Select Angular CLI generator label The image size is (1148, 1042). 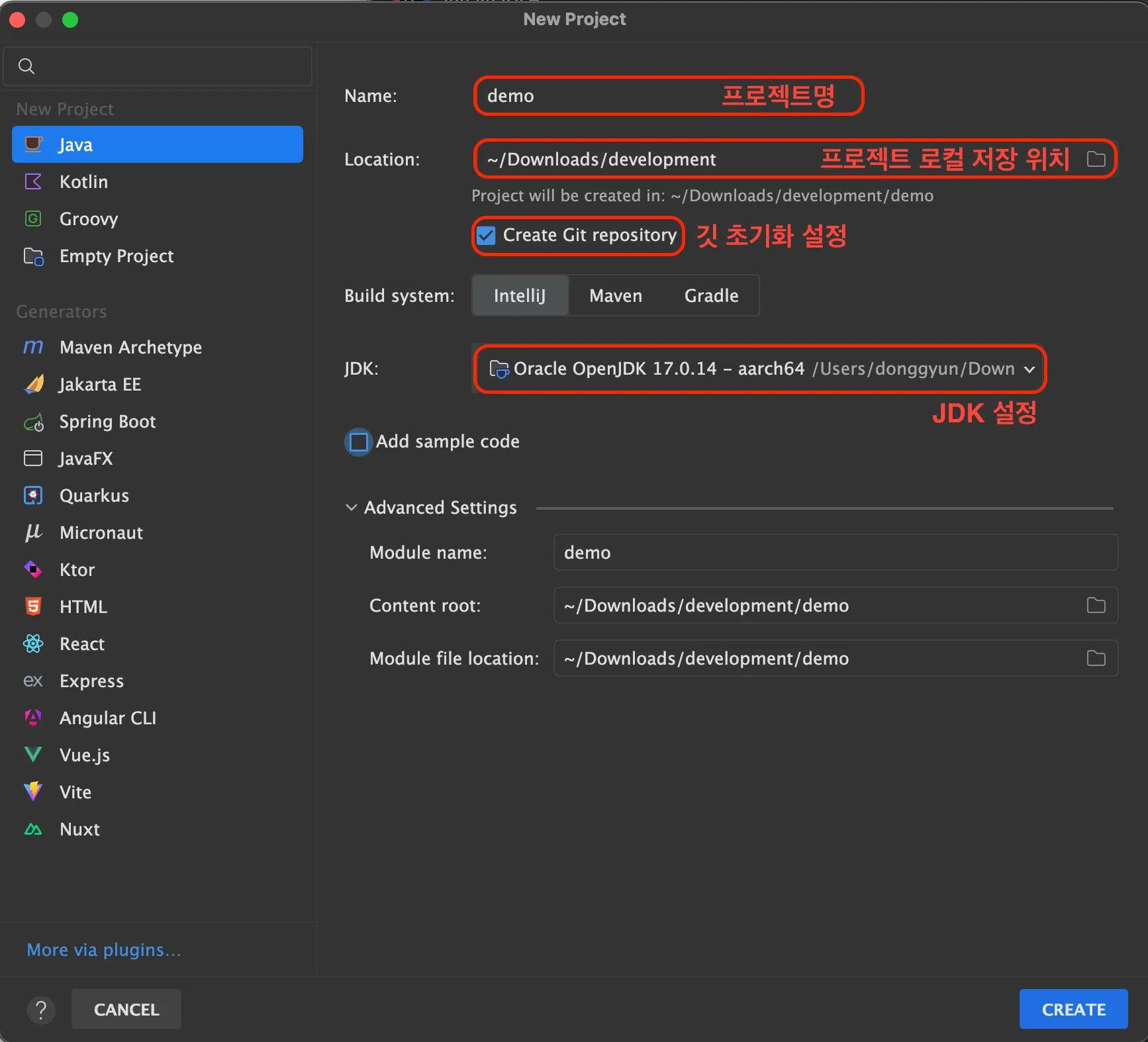pos(108,718)
